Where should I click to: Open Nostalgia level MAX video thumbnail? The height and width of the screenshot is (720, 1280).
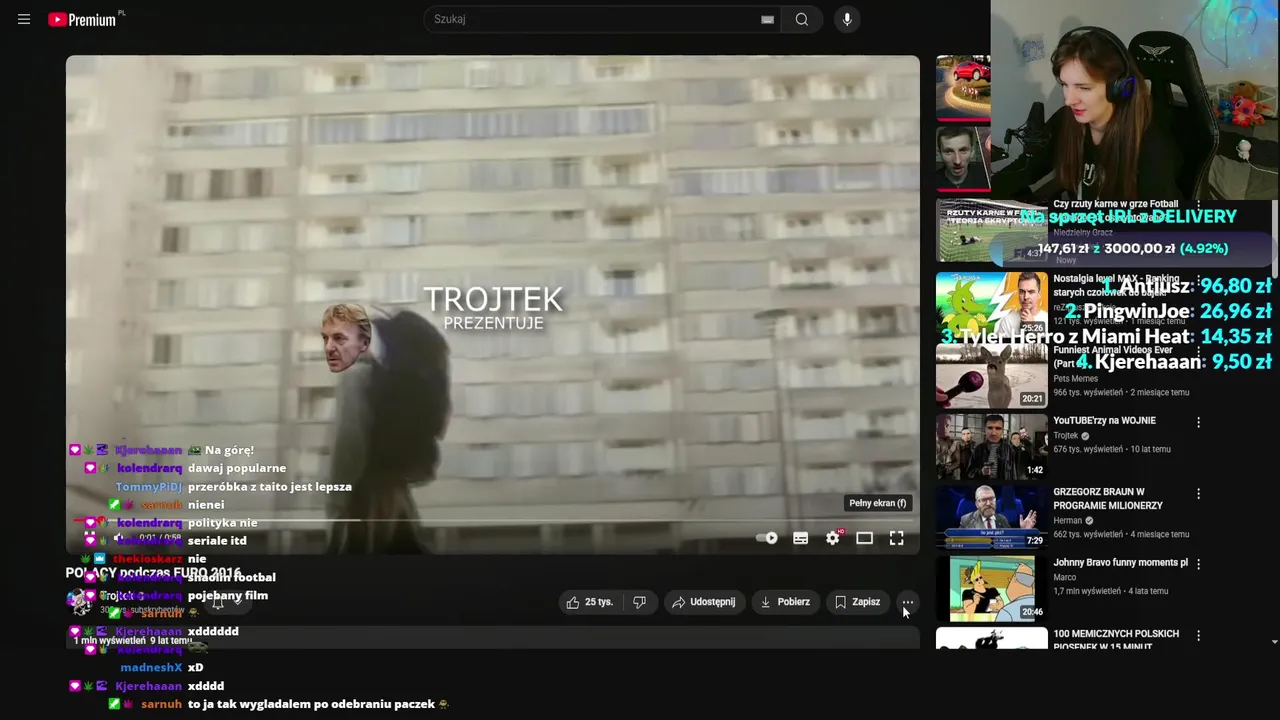point(991,305)
